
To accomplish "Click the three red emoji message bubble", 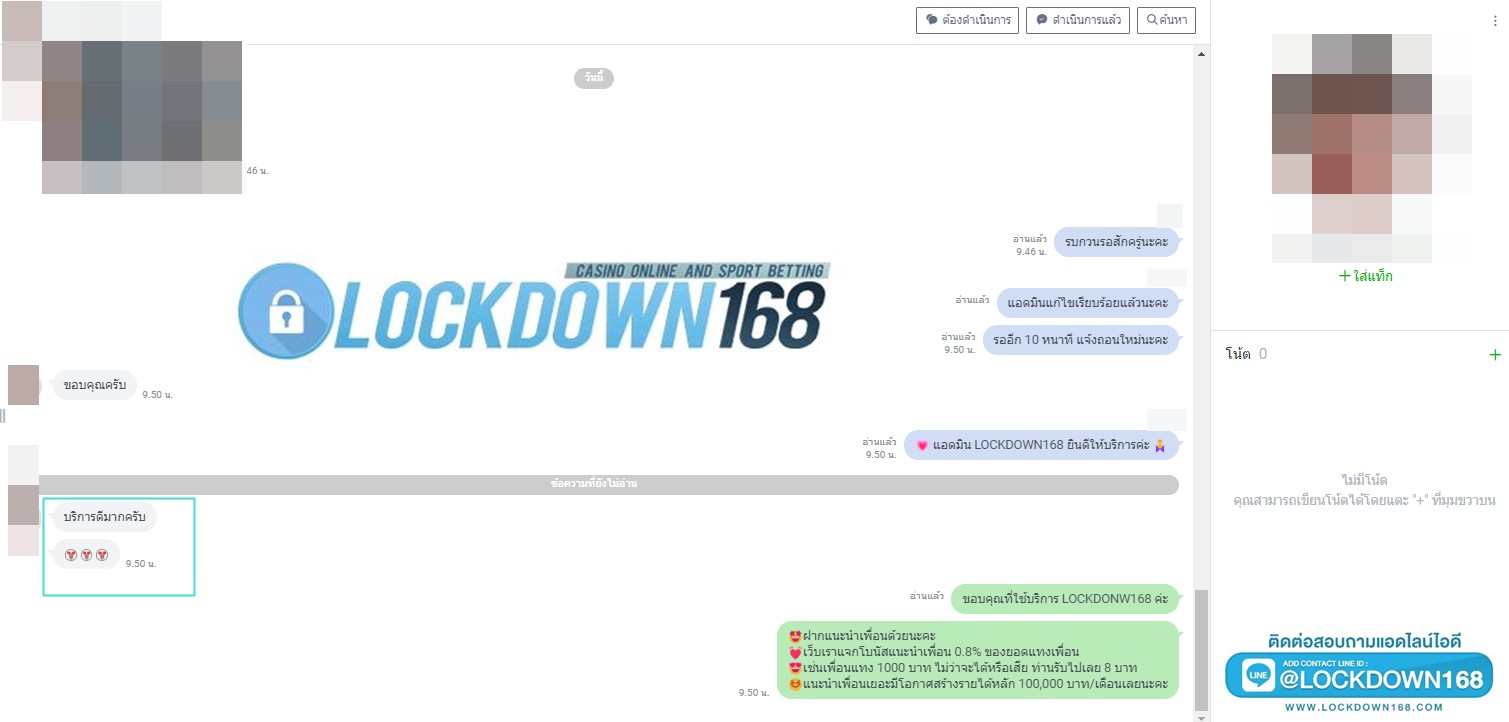I will click(x=86, y=554).
